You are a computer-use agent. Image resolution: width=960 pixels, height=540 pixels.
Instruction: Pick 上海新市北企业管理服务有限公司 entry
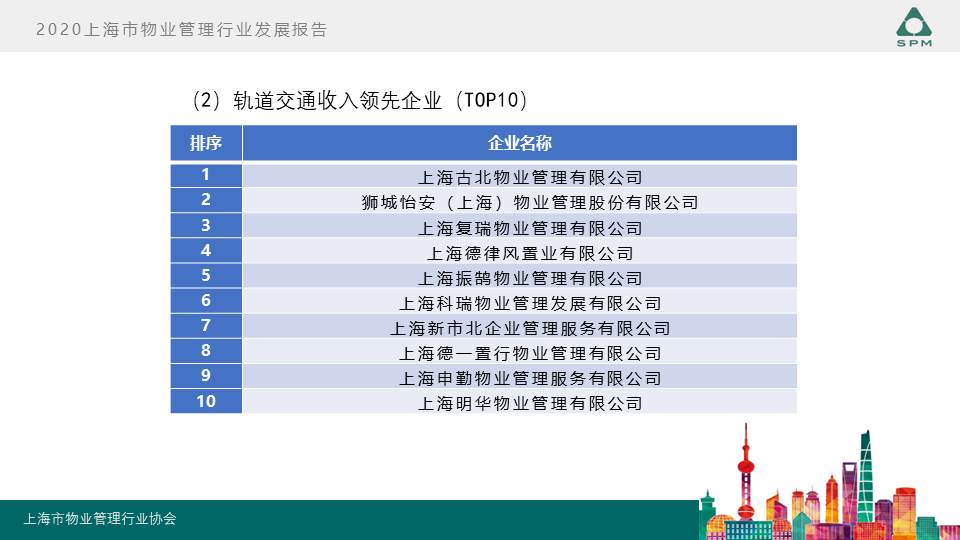coord(529,327)
